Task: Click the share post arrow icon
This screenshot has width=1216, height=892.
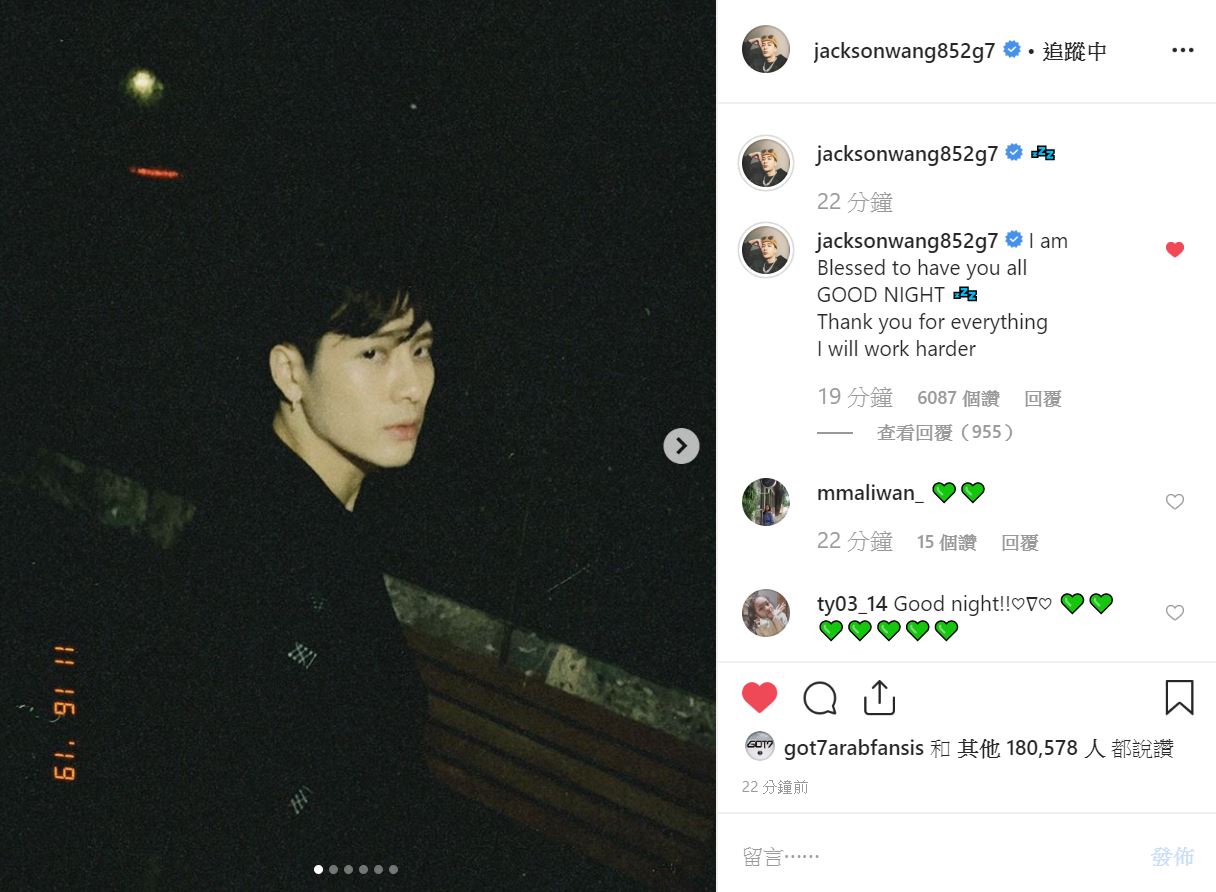Action: point(879,697)
